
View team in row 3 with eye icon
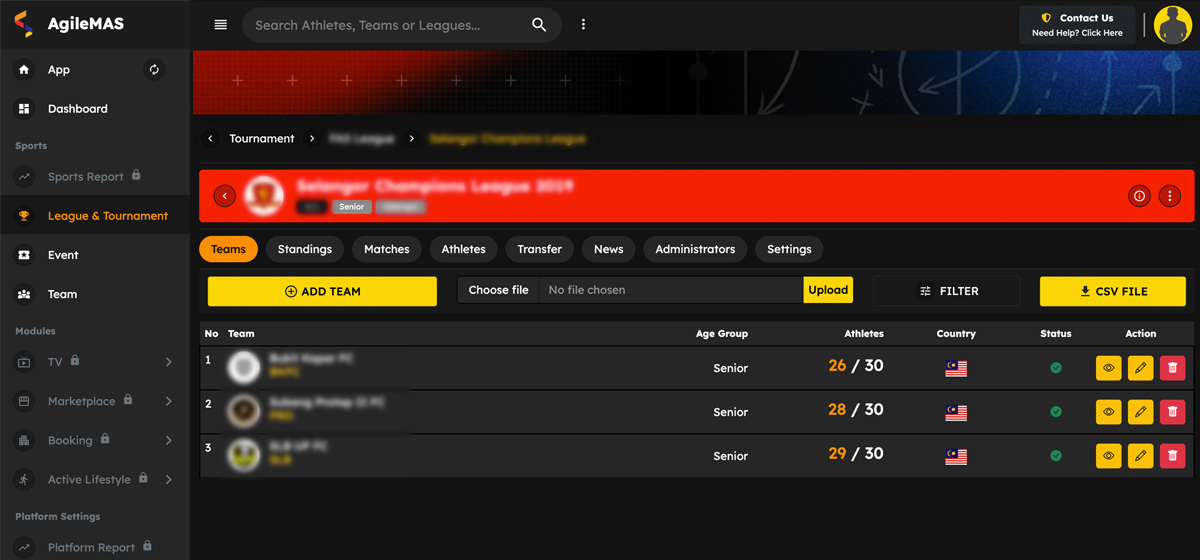point(1108,456)
